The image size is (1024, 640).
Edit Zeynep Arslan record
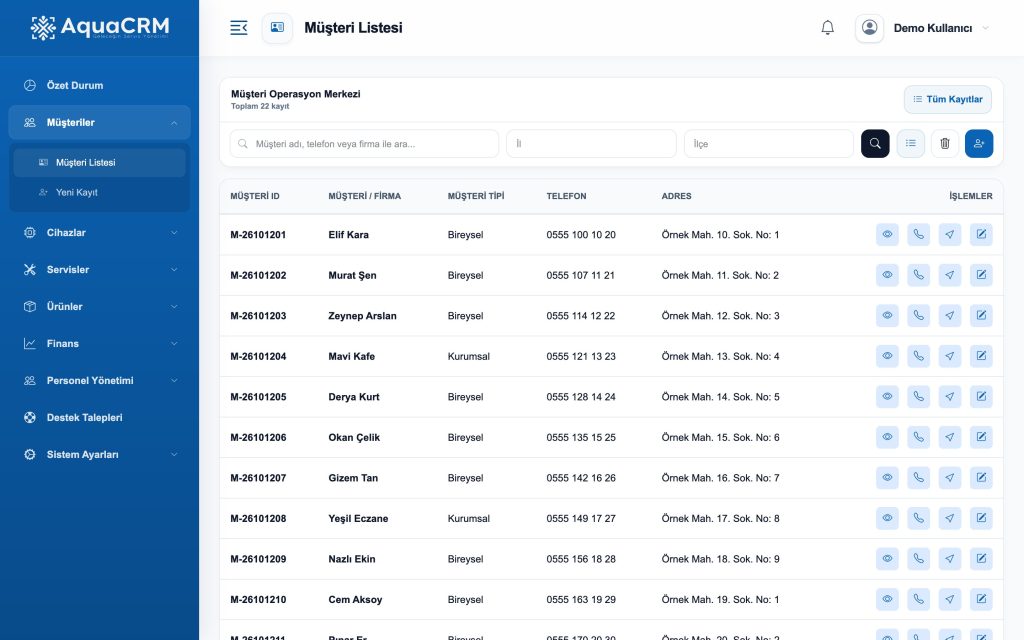pos(981,315)
